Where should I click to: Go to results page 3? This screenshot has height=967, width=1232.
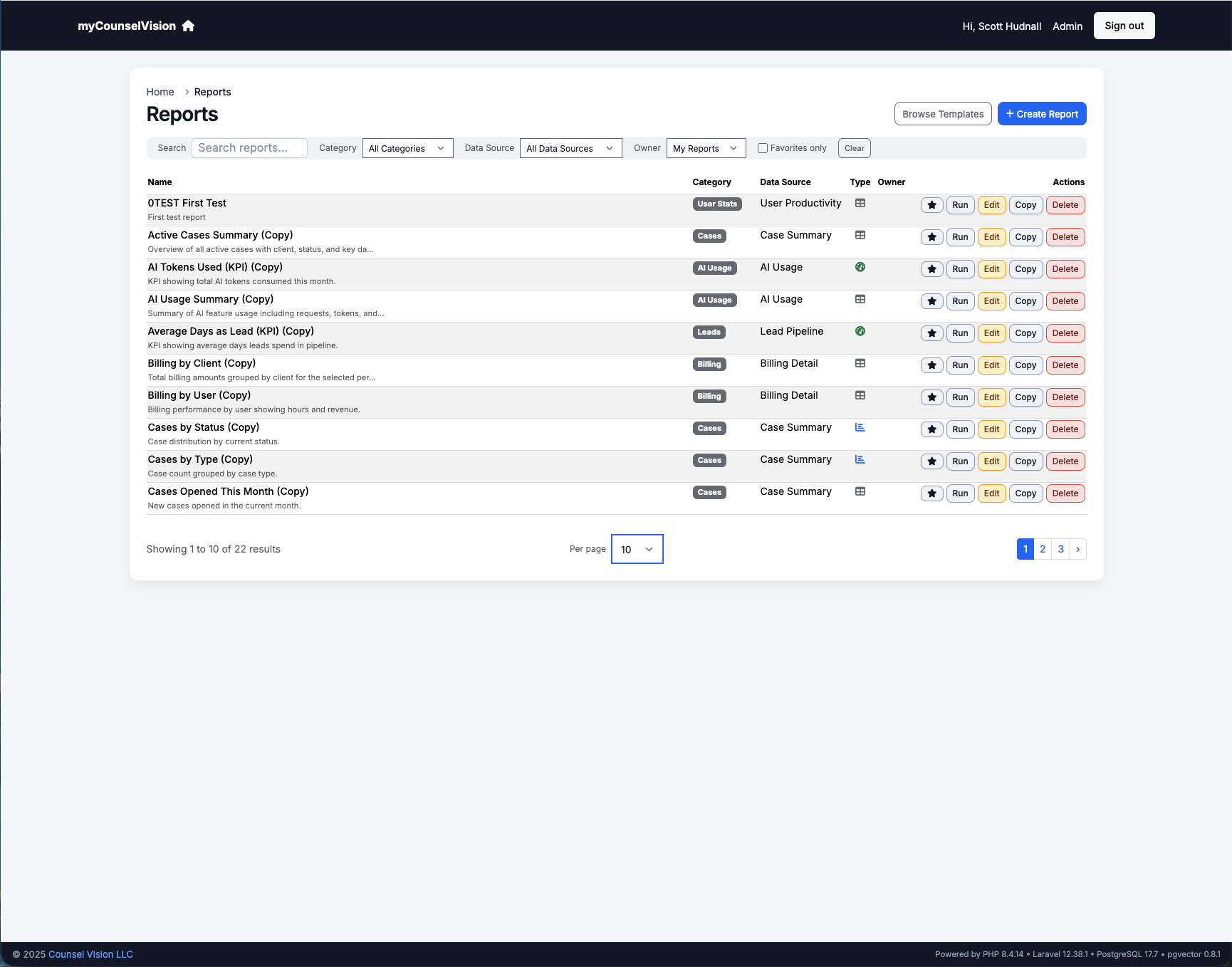(x=1060, y=549)
